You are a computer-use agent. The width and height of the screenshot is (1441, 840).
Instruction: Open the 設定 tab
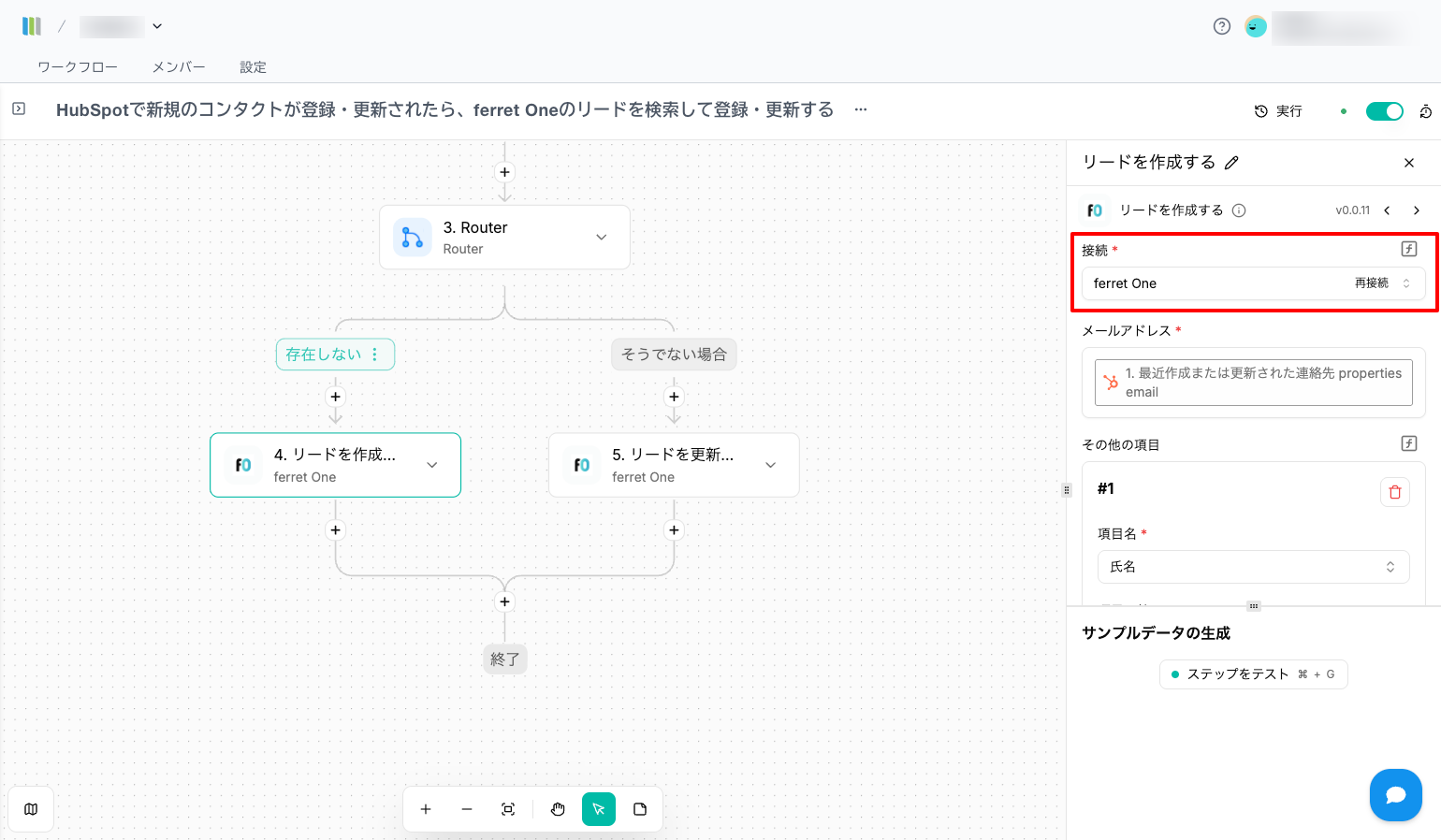tap(253, 67)
